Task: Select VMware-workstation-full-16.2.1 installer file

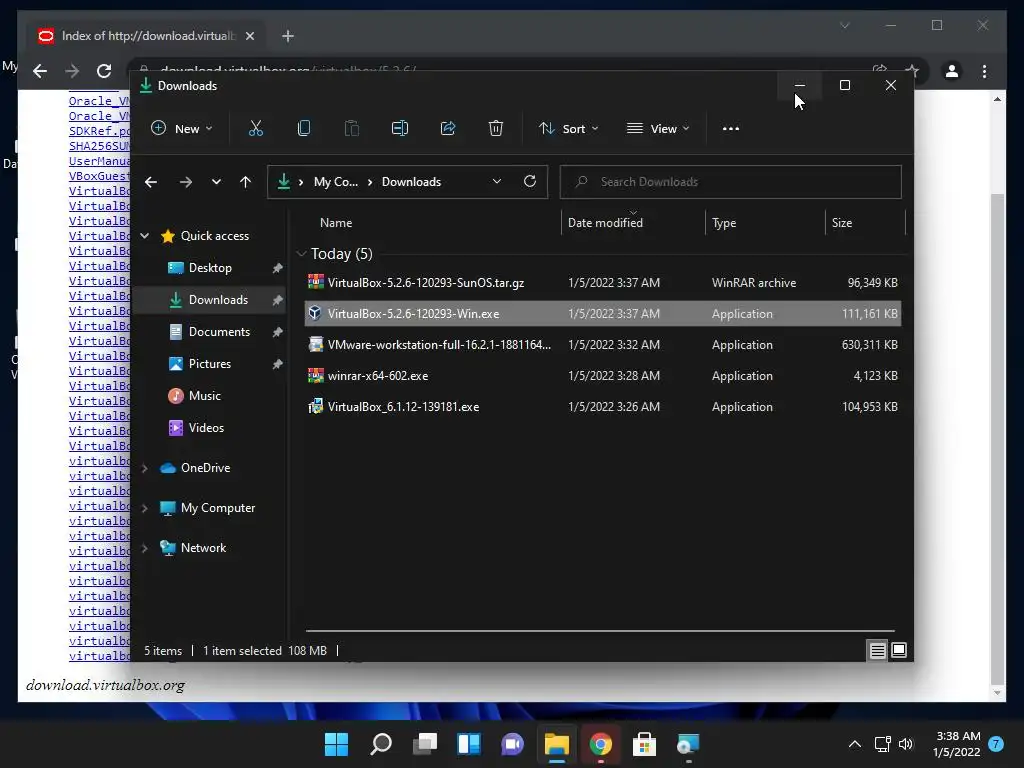Action: click(603, 345)
